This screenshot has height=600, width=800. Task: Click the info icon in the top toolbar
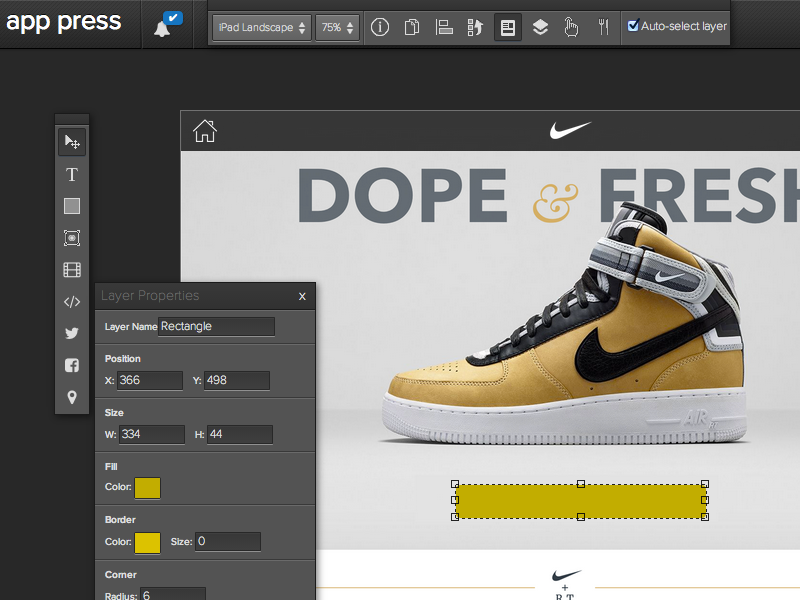point(380,27)
